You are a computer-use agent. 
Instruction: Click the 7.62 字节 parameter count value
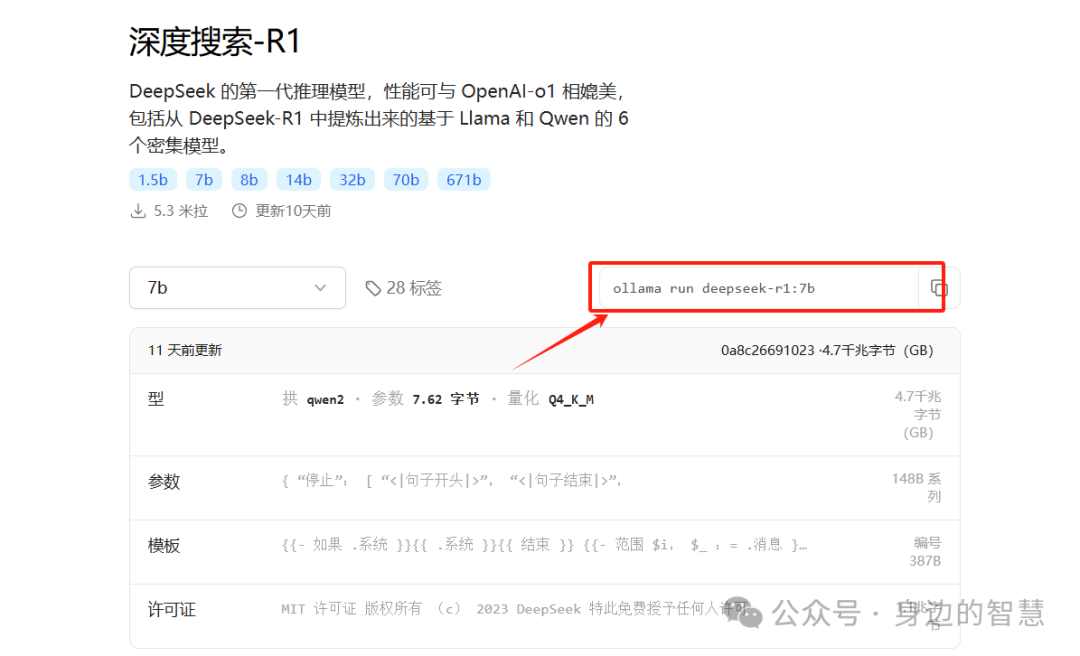446,400
